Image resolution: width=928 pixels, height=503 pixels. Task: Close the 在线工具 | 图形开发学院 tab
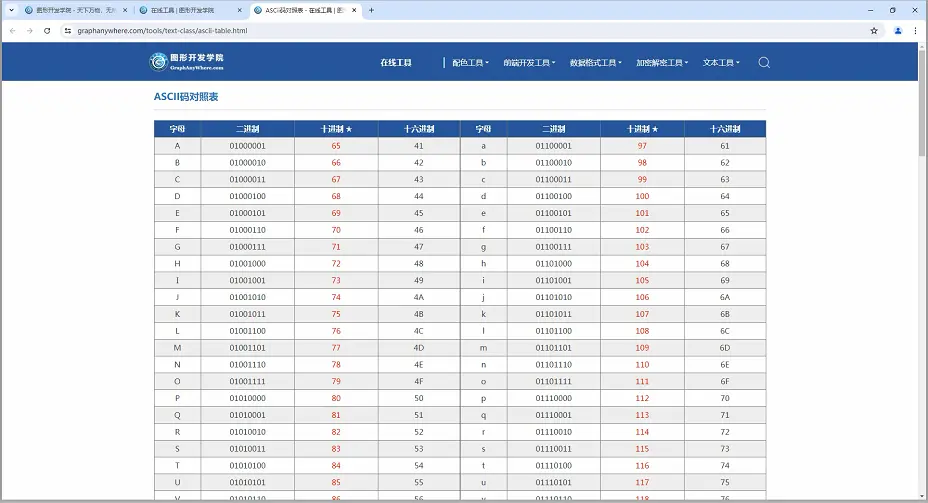(x=239, y=10)
